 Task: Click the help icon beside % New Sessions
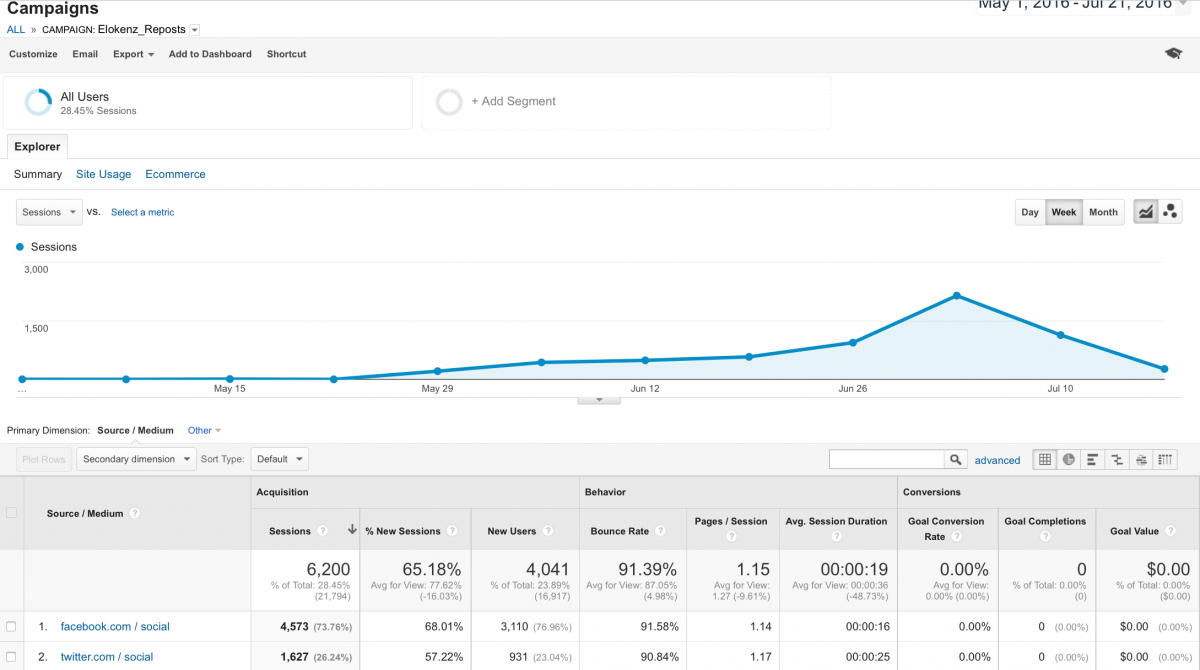point(452,531)
